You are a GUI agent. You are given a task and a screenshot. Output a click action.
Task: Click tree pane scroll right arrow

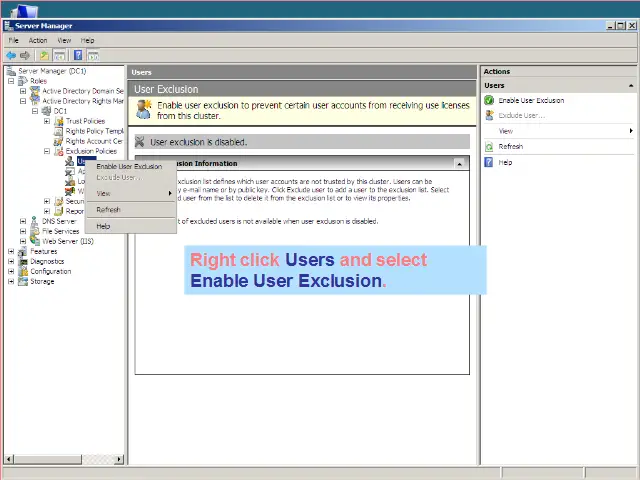pos(119,459)
